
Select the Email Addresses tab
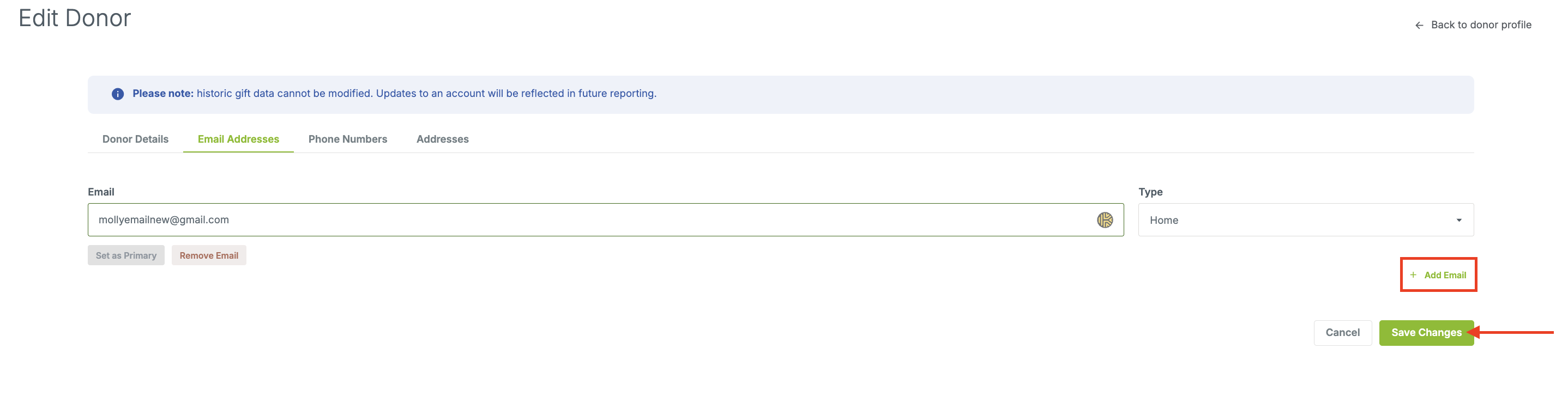click(x=238, y=139)
